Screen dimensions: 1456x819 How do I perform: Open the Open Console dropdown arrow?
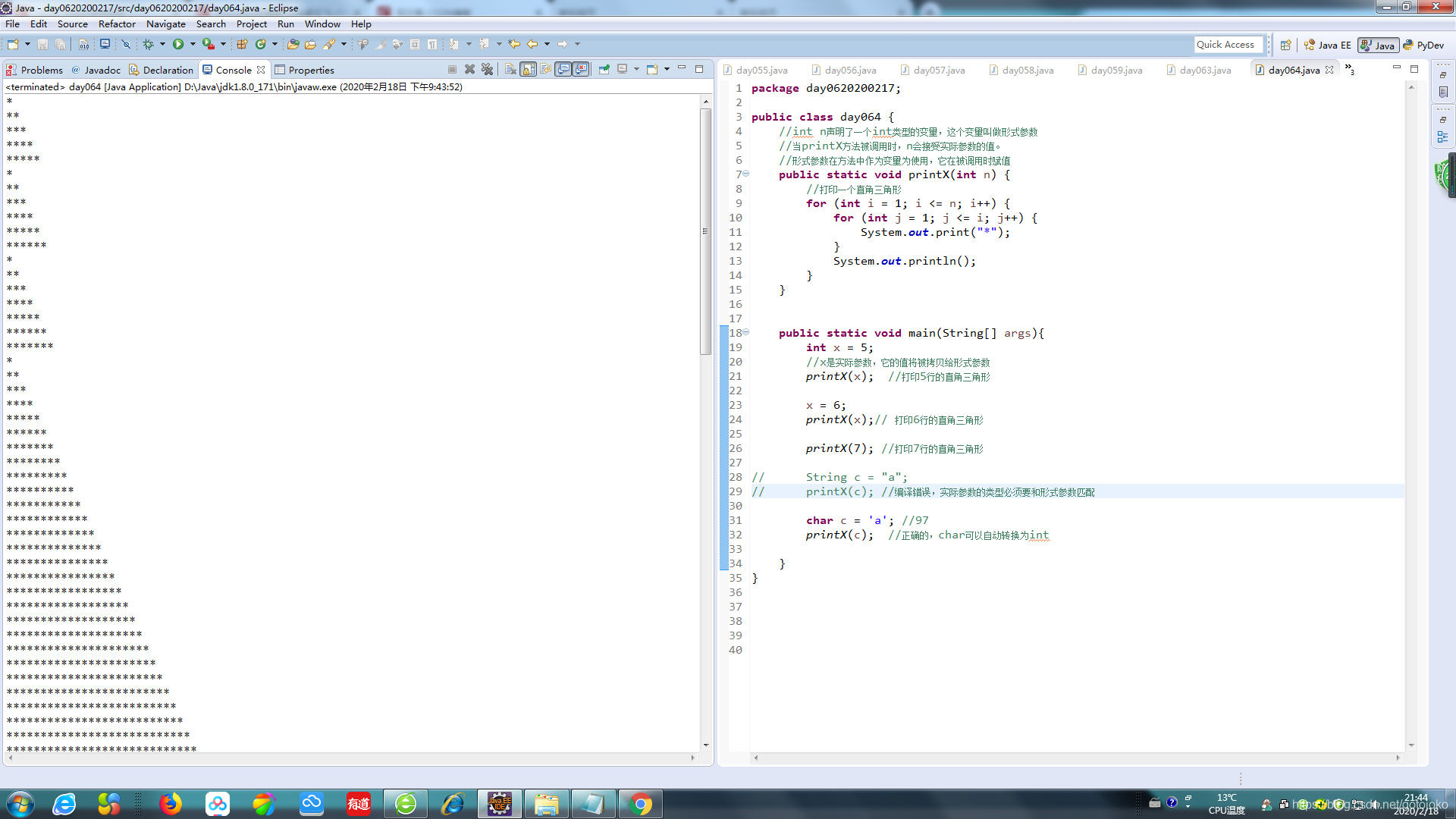(x=667, y=70)
